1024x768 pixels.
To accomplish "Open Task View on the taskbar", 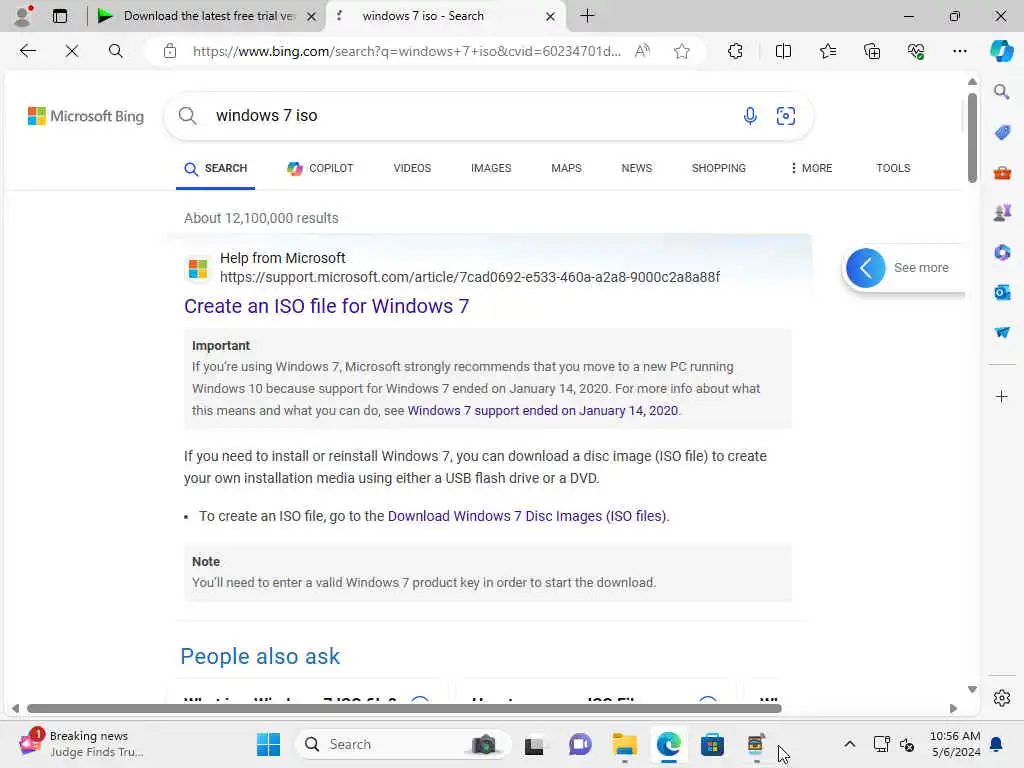I will coord(534,744).
